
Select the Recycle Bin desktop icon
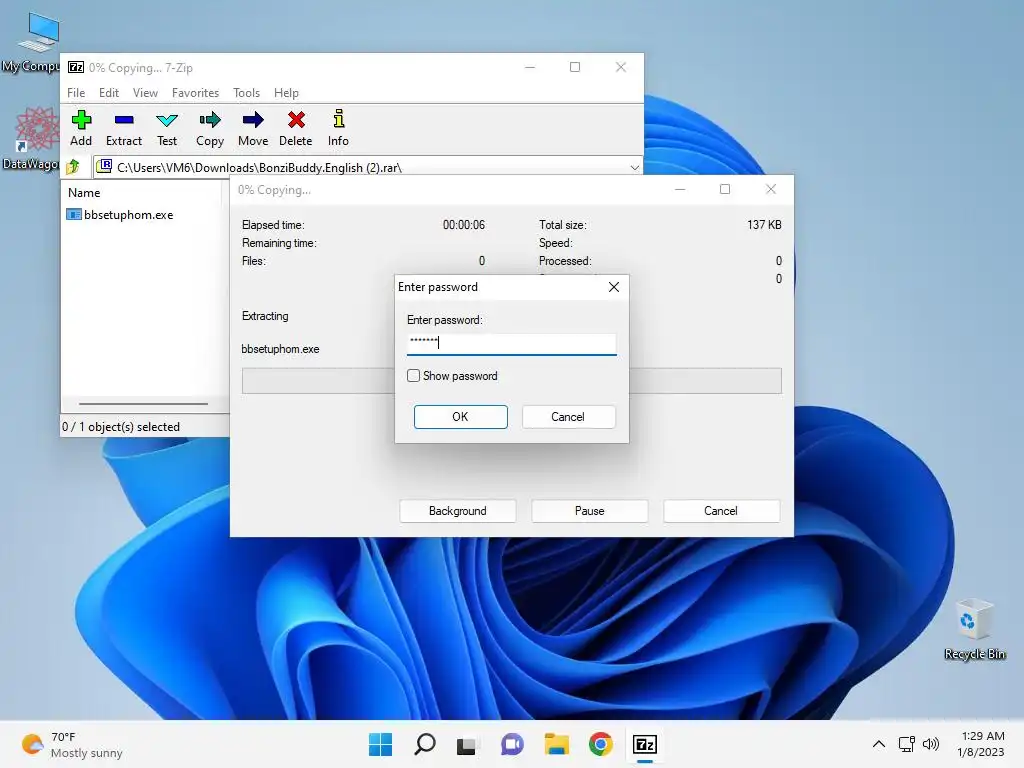pos(974,630)
